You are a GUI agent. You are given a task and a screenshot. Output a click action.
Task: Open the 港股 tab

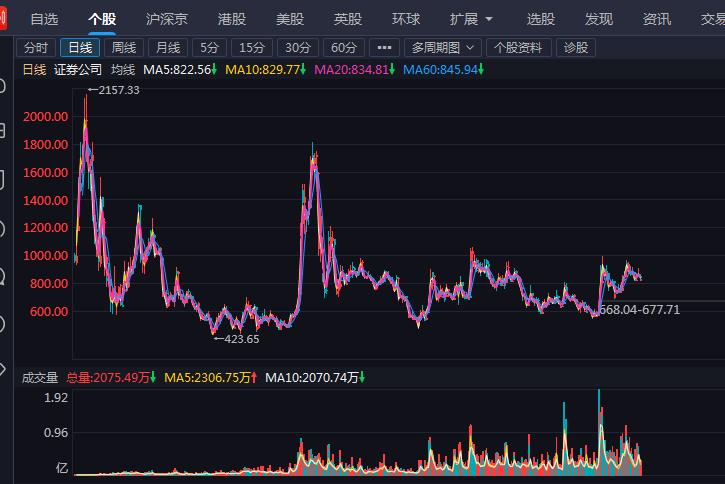[x=232, y=19]
